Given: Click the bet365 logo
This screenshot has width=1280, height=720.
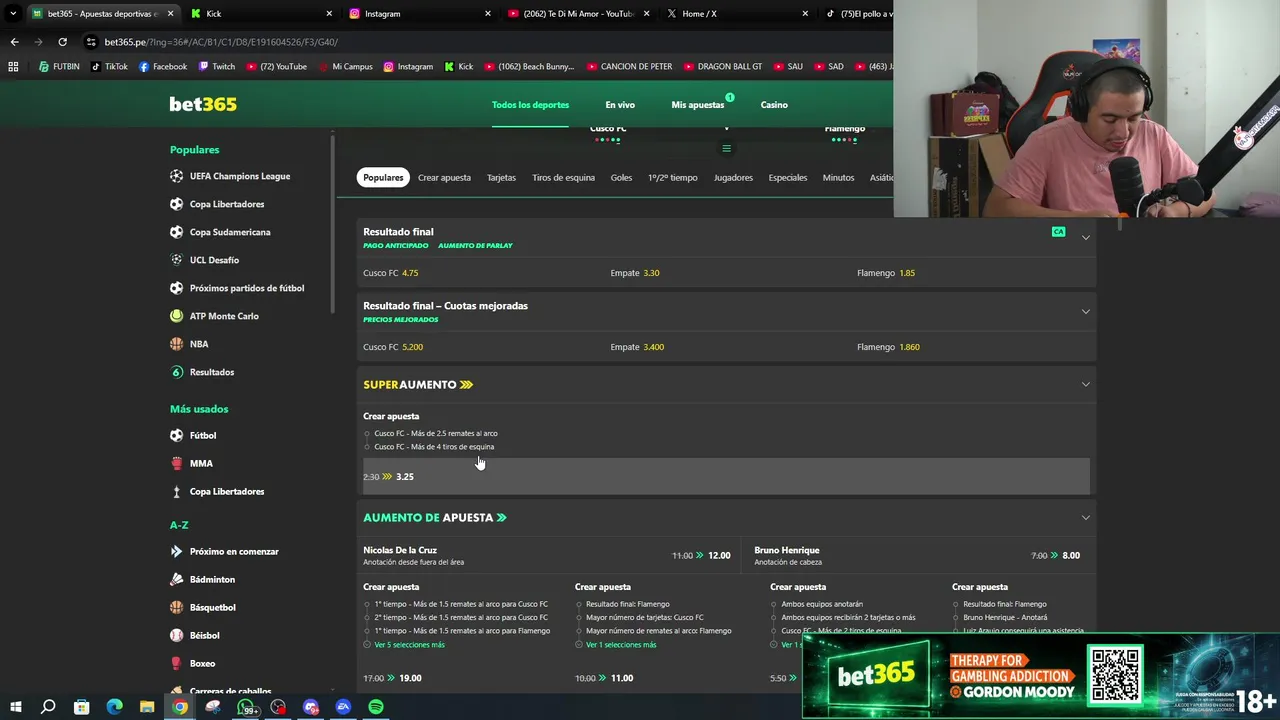Looking at the screenshot, I should (203, 104).
